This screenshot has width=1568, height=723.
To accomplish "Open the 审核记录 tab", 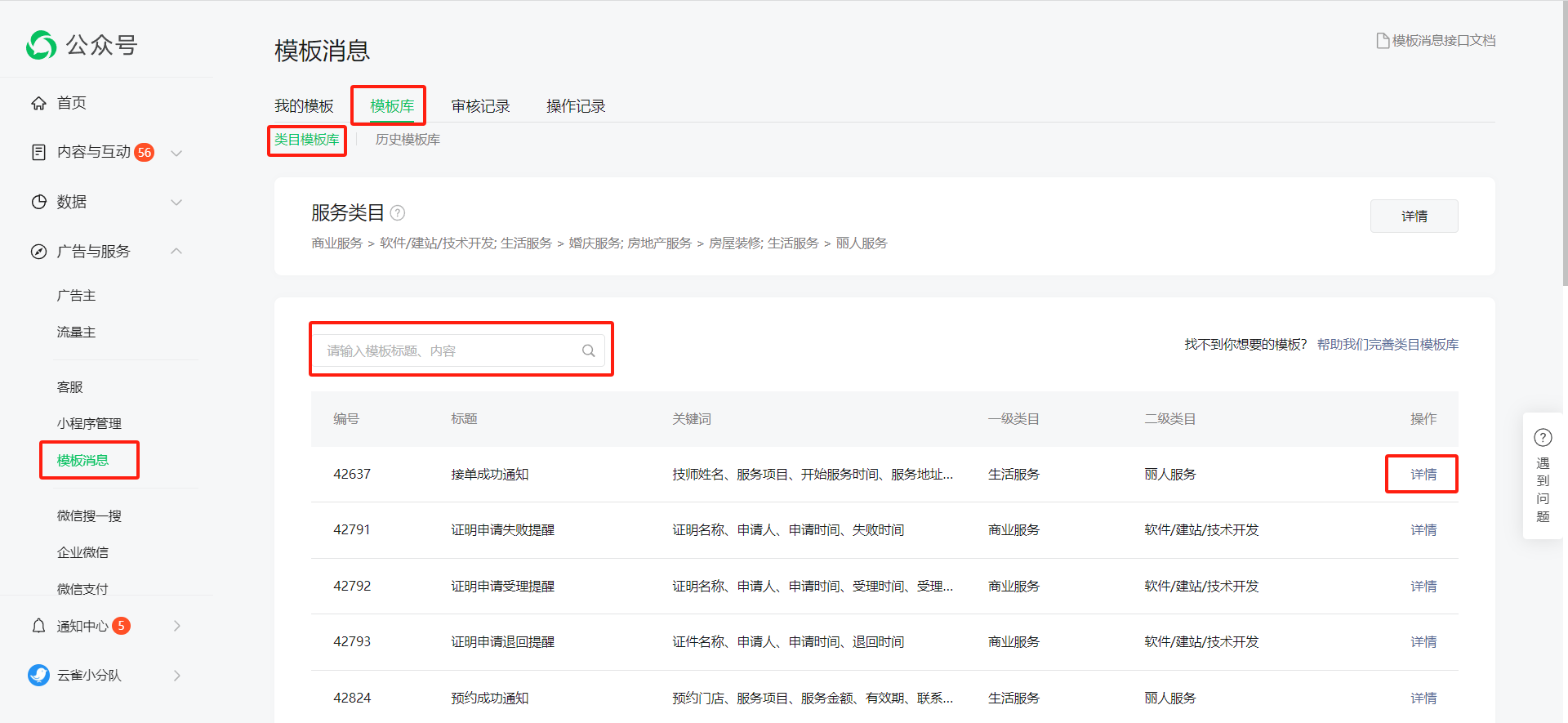I will 480,106.
